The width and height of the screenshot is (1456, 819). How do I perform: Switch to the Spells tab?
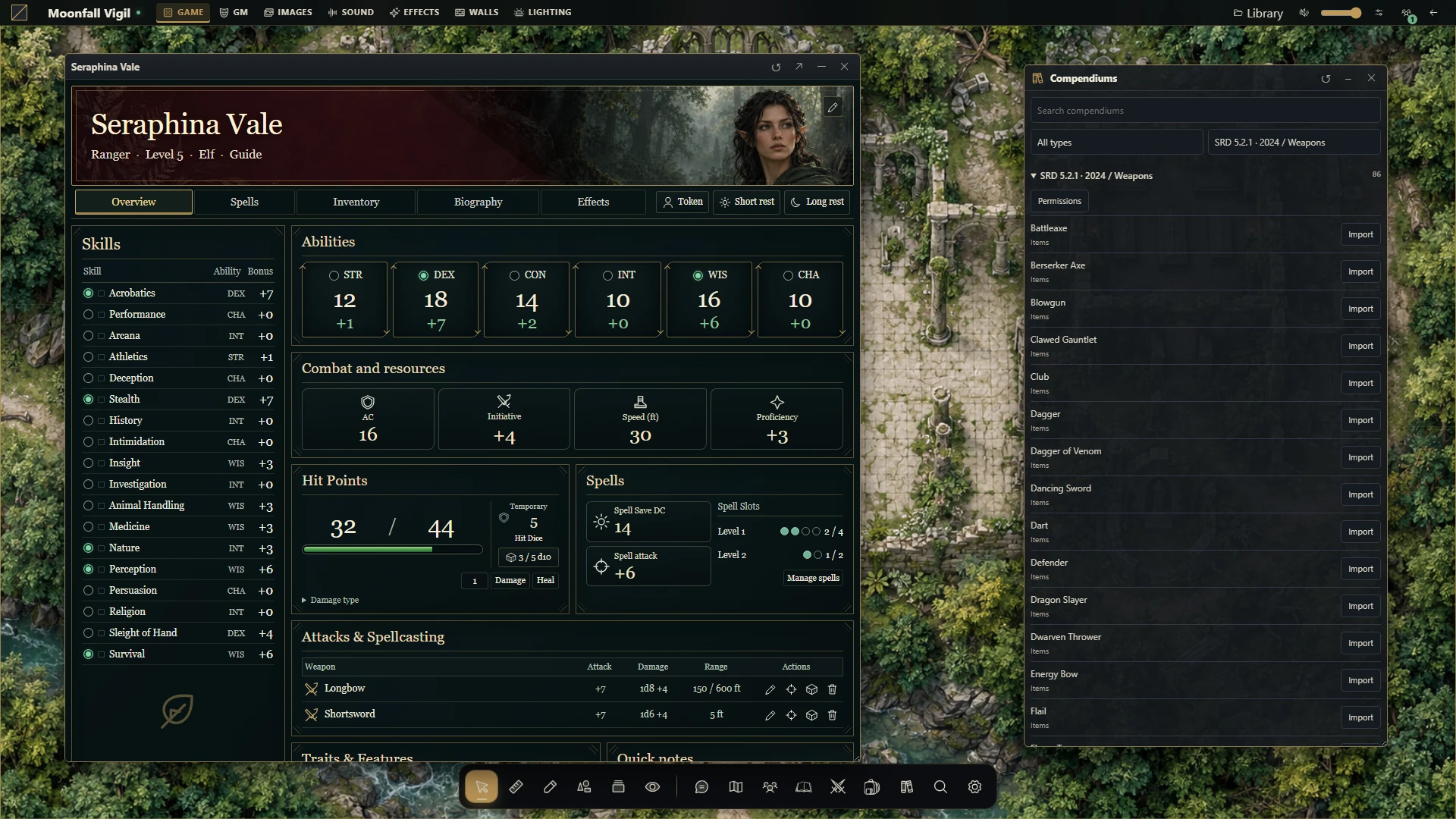pyautogui.click(x=244, y=202)
